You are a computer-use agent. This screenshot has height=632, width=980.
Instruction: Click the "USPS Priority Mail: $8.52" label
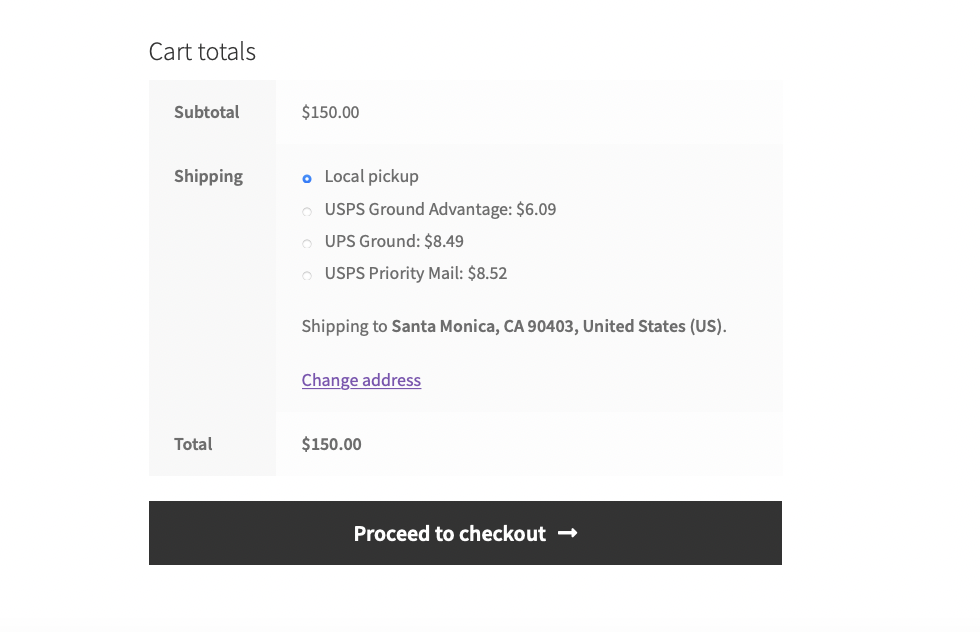coord(416,274)
